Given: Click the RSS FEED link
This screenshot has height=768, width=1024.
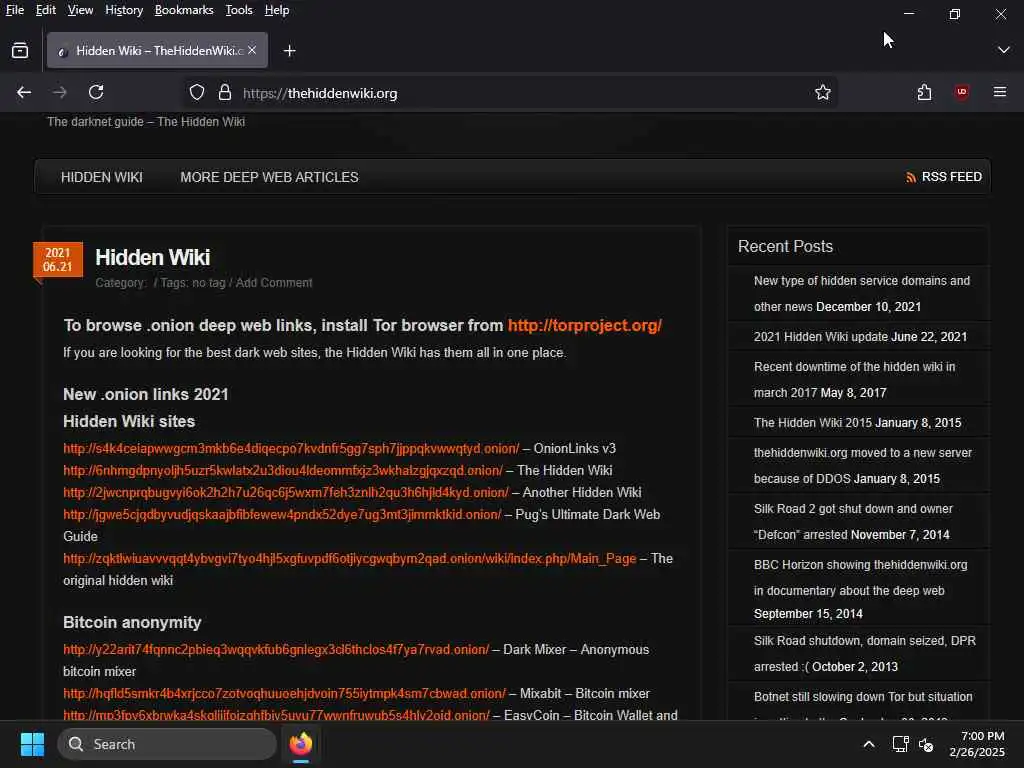Looking at the screenshot, I should 952,177.
